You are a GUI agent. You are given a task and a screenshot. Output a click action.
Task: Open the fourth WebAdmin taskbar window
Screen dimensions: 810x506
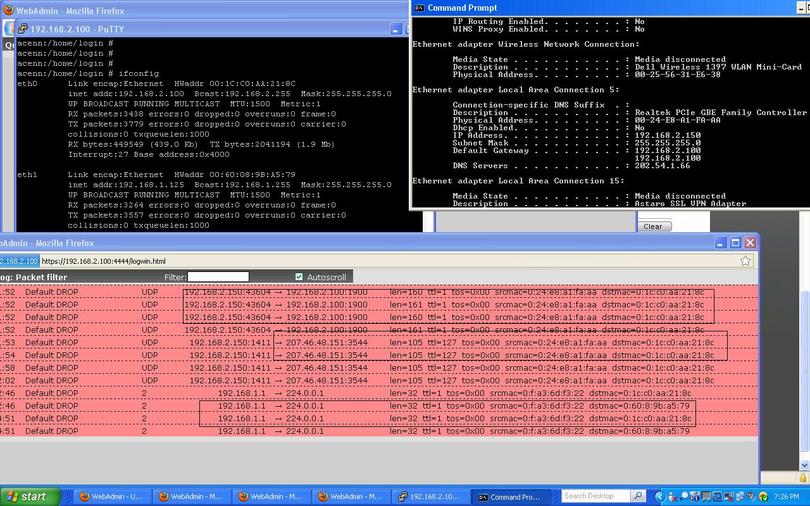[349, 496]
